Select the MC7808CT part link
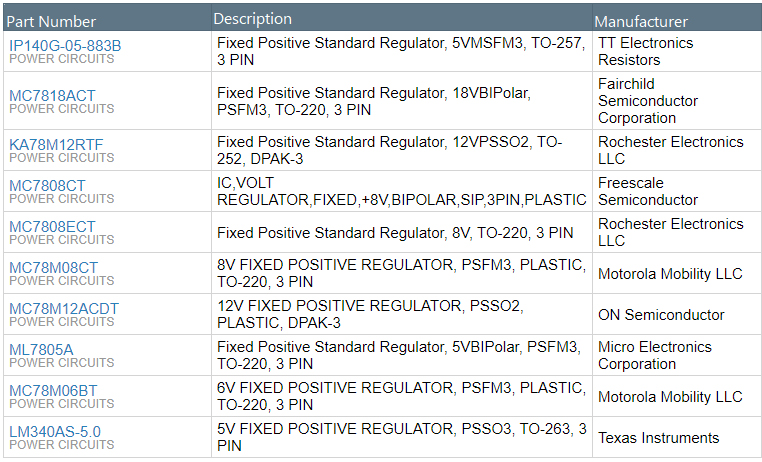 tap(48, 185)
